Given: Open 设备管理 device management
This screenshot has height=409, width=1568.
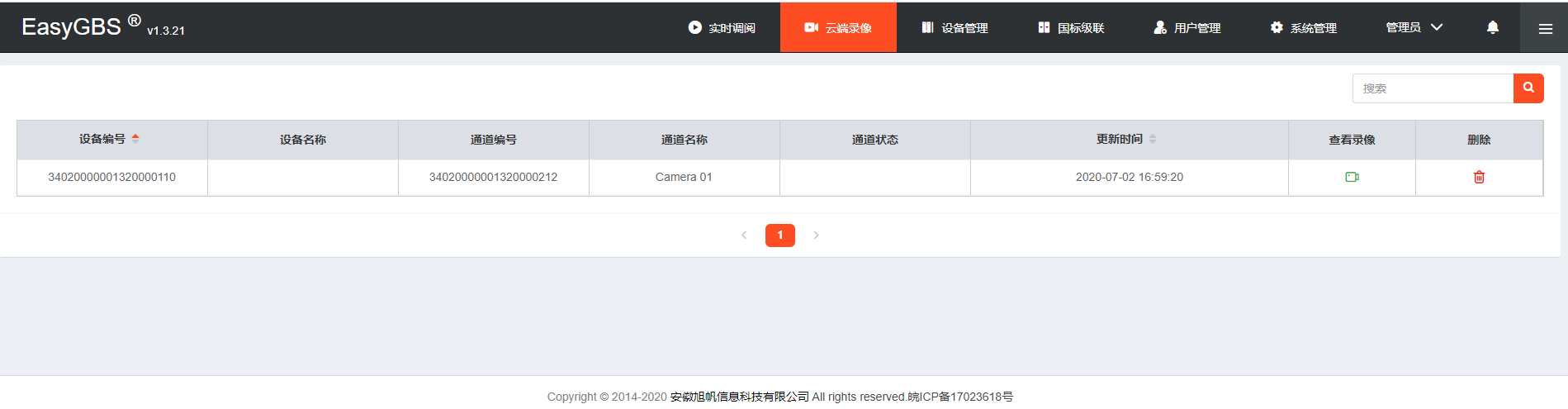Looking at the screenshot, I should click(955, 27).
